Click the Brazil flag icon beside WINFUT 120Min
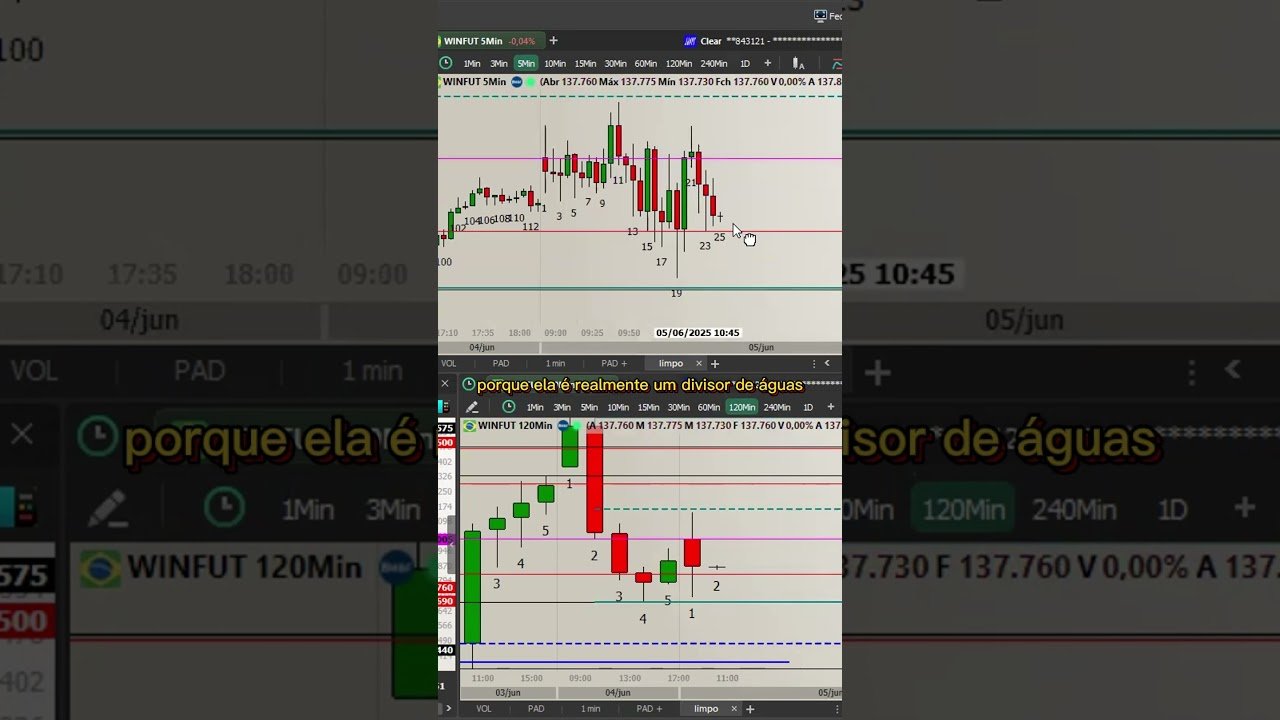 point(469,425)
